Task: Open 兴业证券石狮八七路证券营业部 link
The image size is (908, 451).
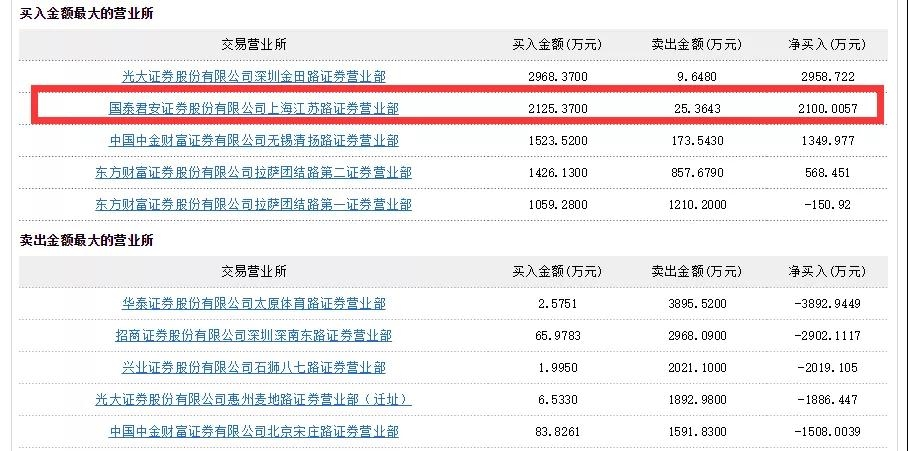Action: pos(254,368)
